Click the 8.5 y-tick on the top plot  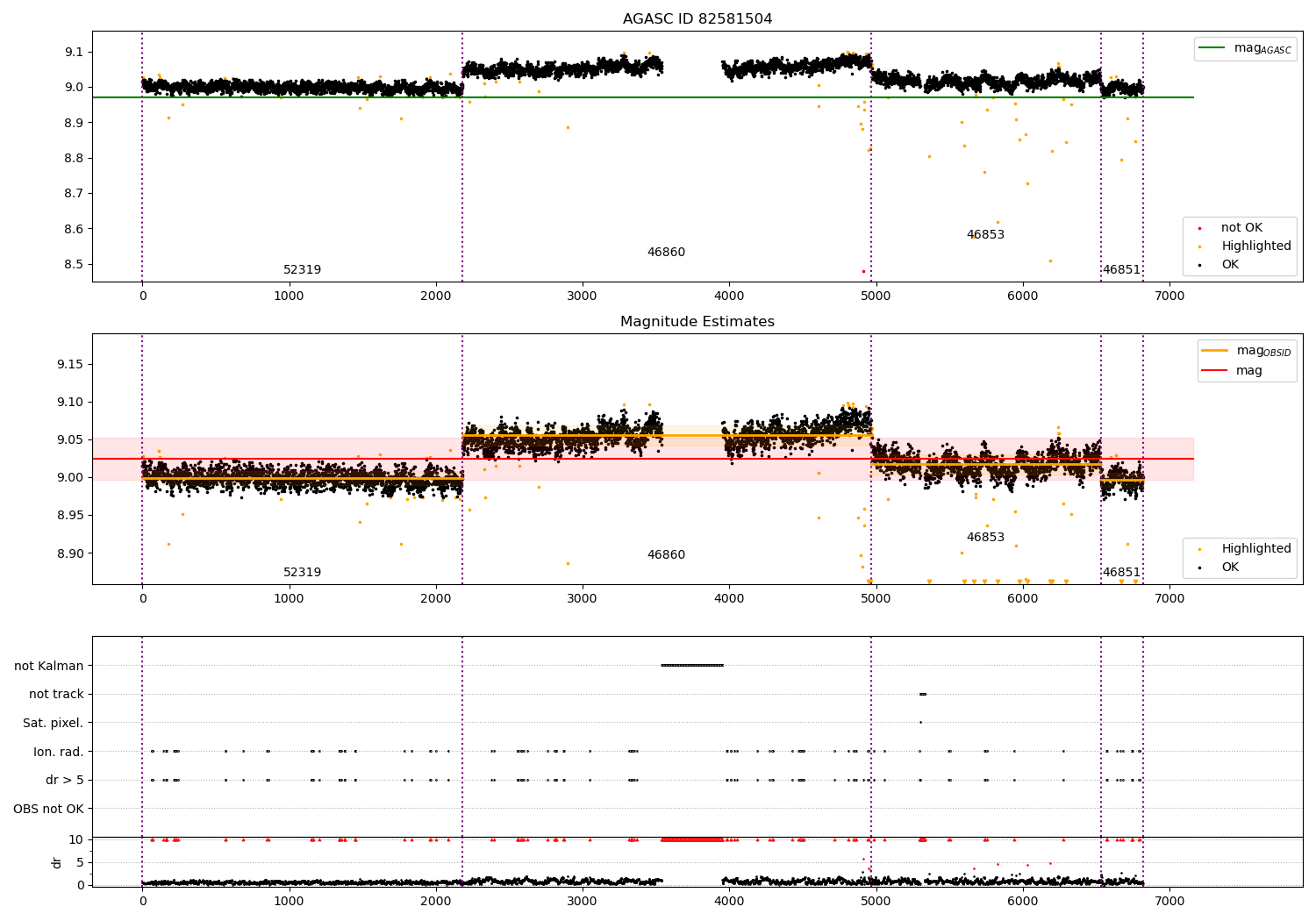(x=73, y=264)
